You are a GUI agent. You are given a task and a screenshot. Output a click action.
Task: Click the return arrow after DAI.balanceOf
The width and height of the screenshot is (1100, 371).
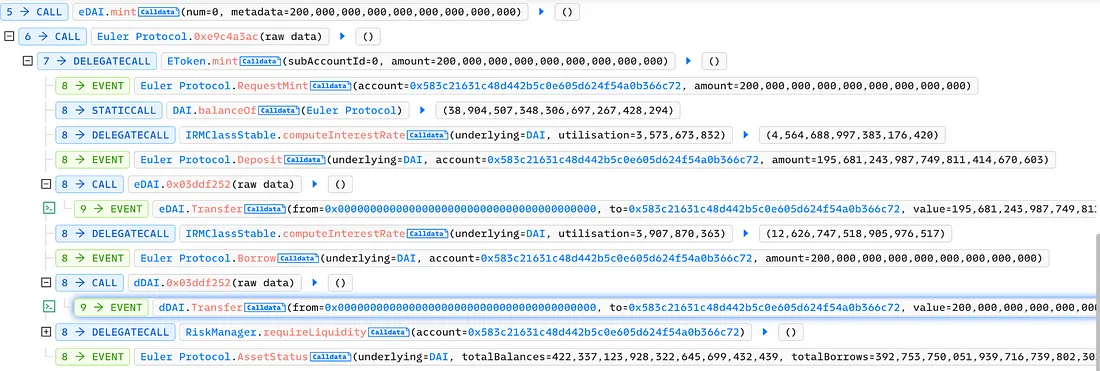pos(422,110)
